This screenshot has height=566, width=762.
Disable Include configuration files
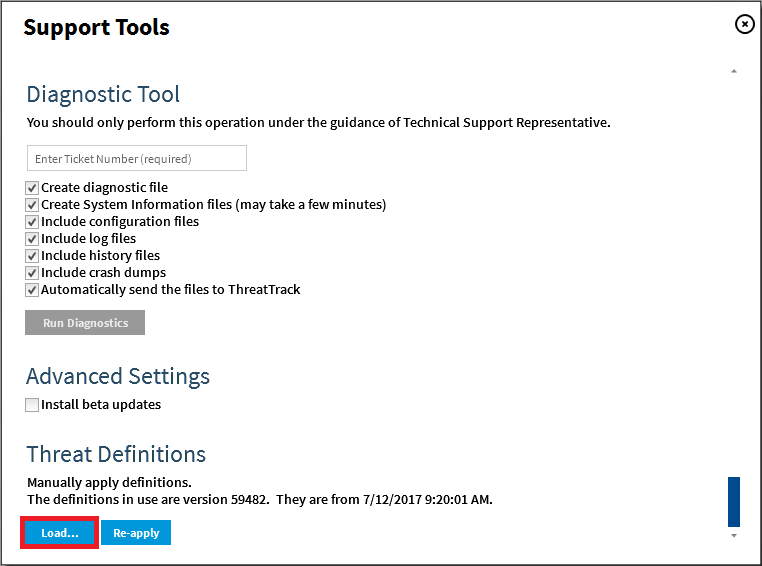point(33,222)
